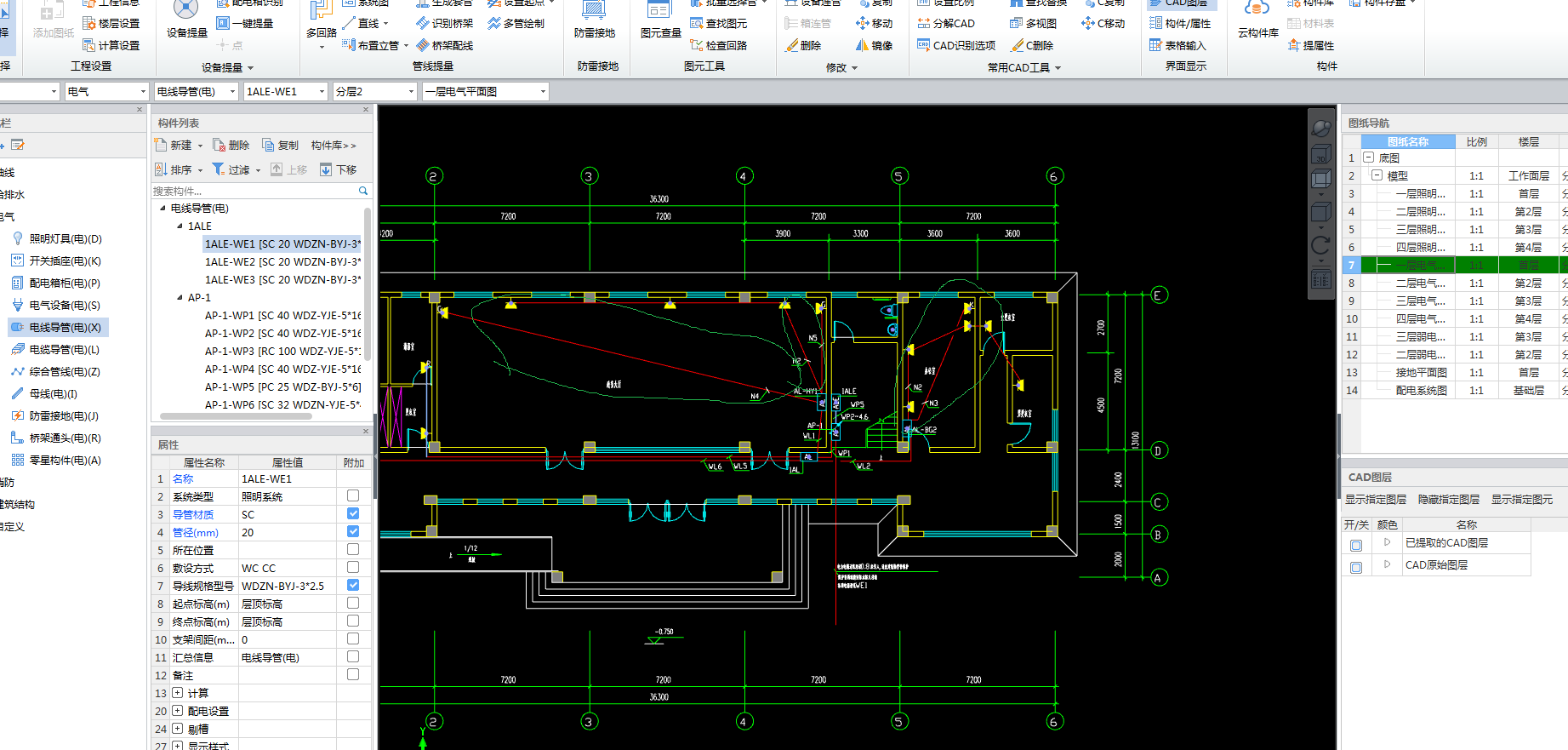1568x750 pixels.
Task: Toggle on/off box for CAD原始图层
Action: [1356, 567]
